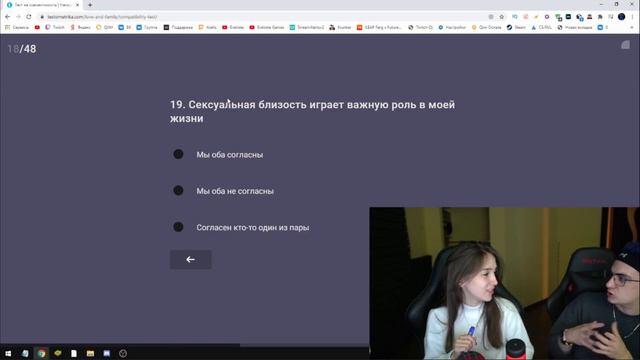The image size is (640, 360).
Task: Click the yellow-green taskbar app icon
Action: click(x=58, y=353)
